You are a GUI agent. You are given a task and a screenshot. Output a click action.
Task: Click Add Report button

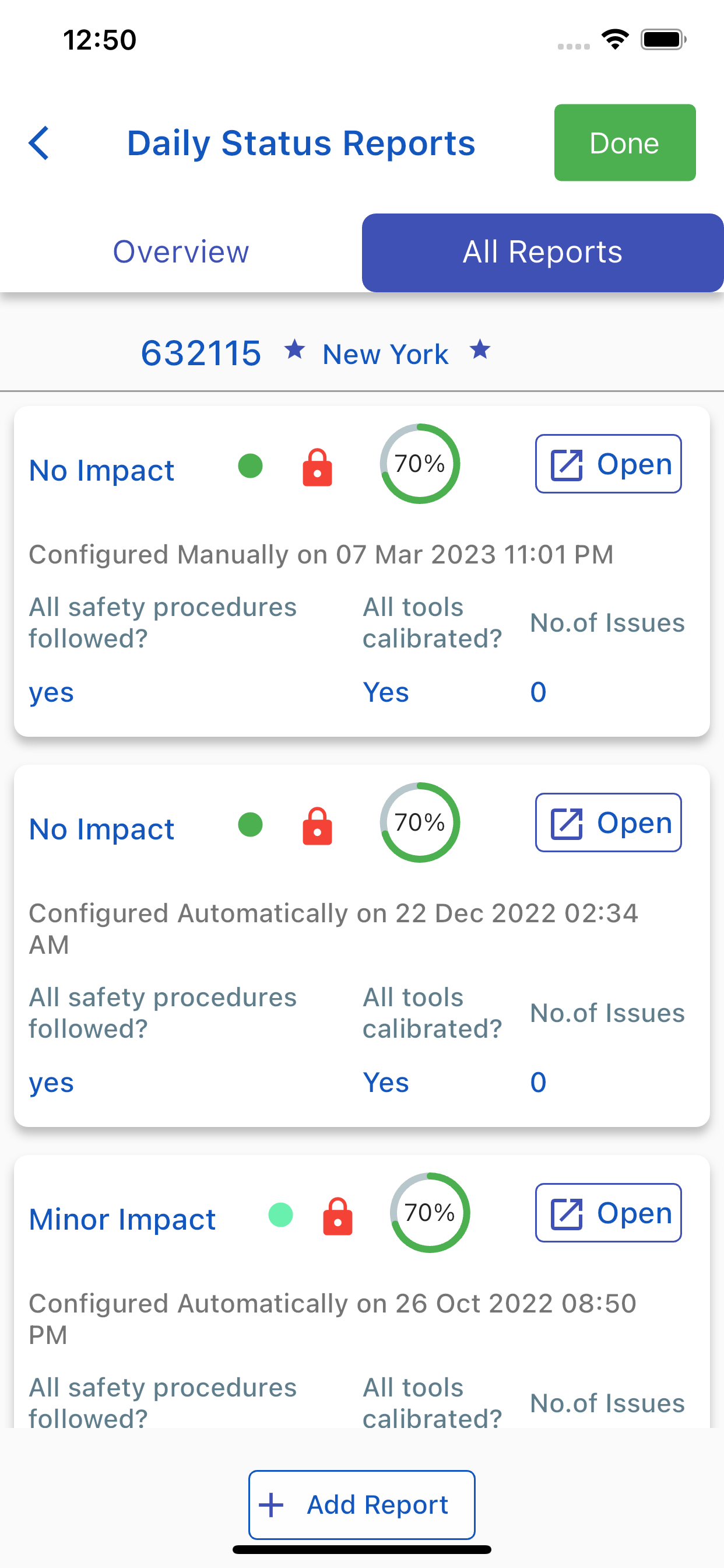362,1504
